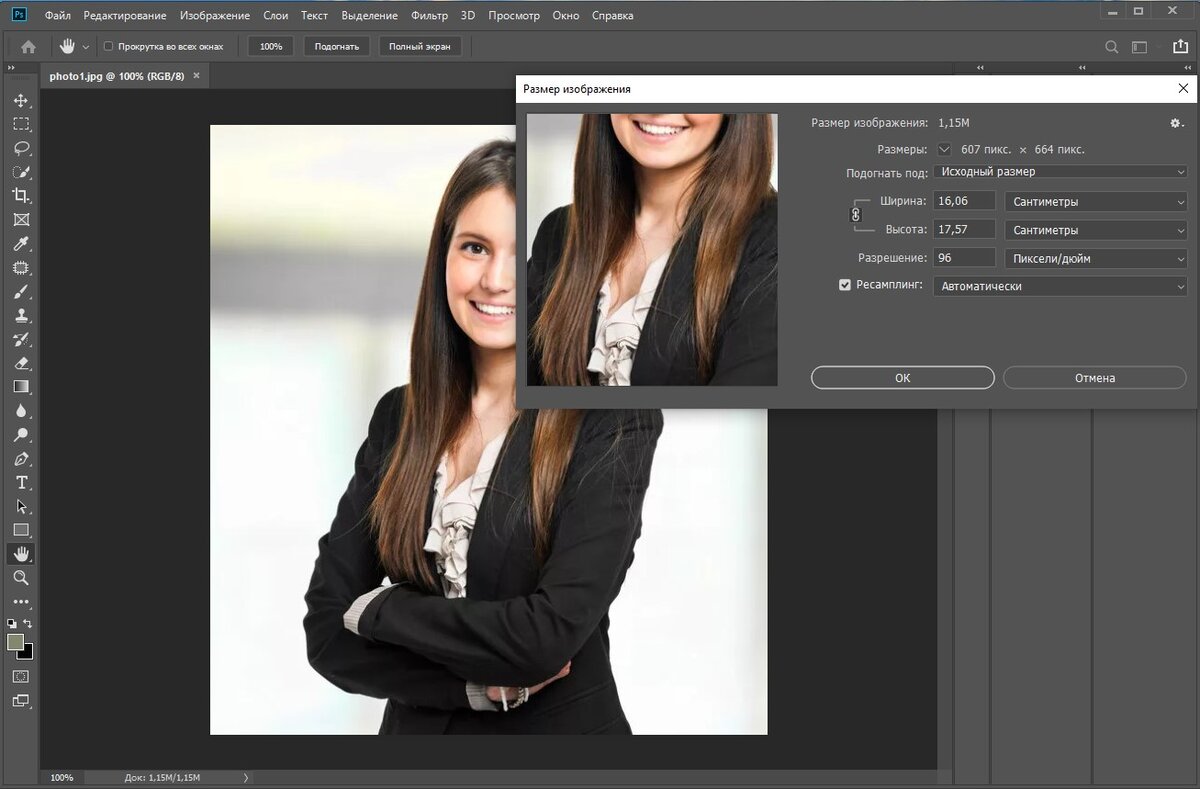
Task: Select the Horizontal Type tool
Action: 21,483
